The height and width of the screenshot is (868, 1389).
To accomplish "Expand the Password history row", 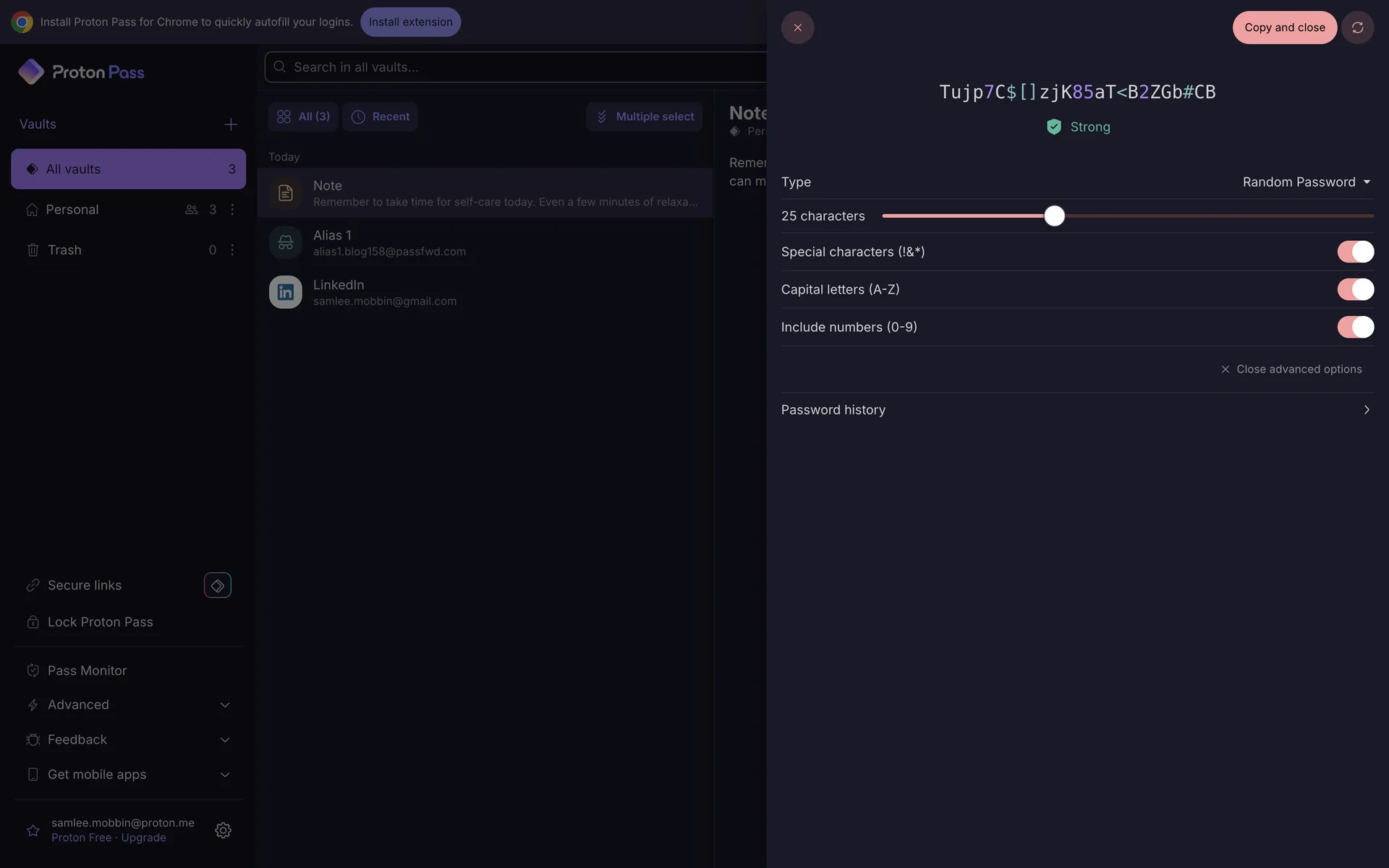I will pos(1076,410).
